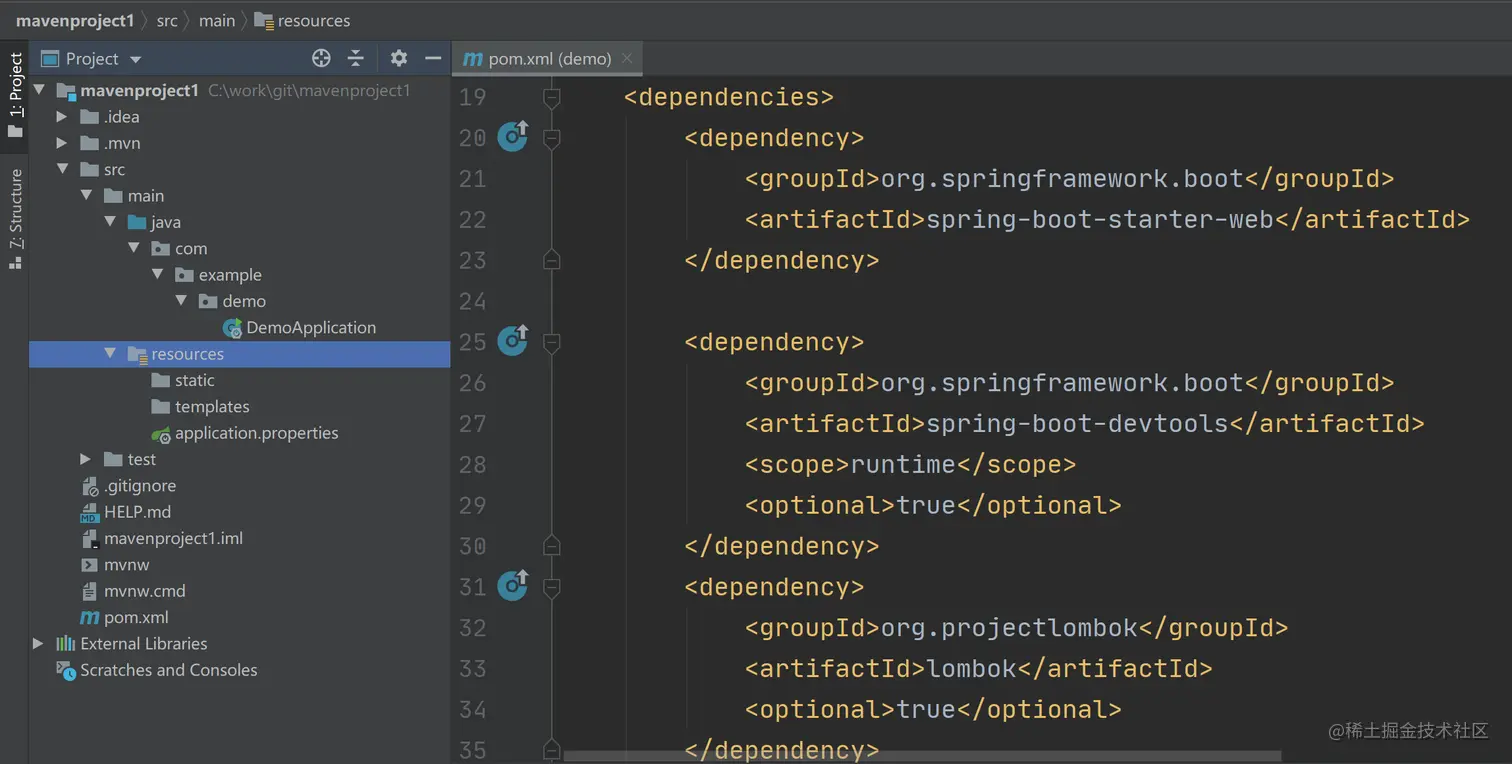
Task: Click line number 24 in the gutter
Action: click(472, 301)
